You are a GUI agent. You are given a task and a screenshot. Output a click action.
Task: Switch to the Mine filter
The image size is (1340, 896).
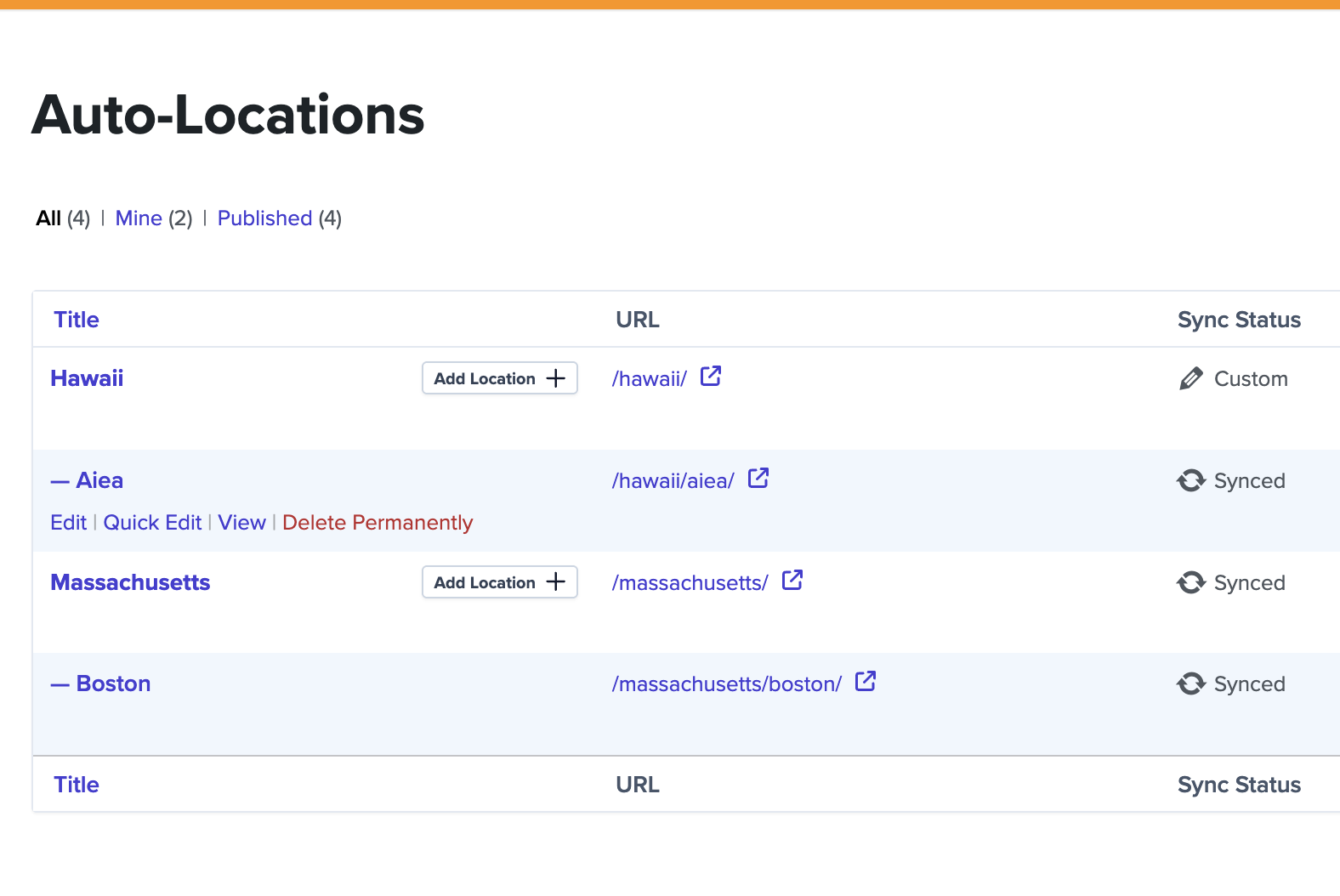(x=139, y=218)
